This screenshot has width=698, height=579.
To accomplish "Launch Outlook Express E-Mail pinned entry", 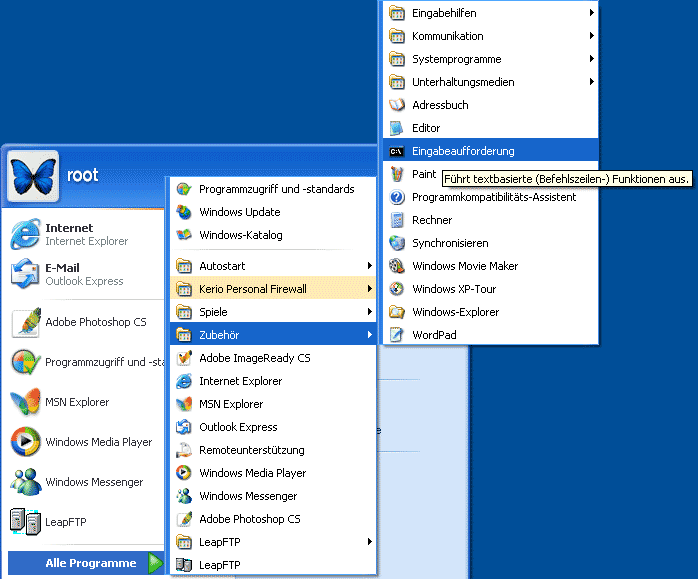I will [70, 274].
